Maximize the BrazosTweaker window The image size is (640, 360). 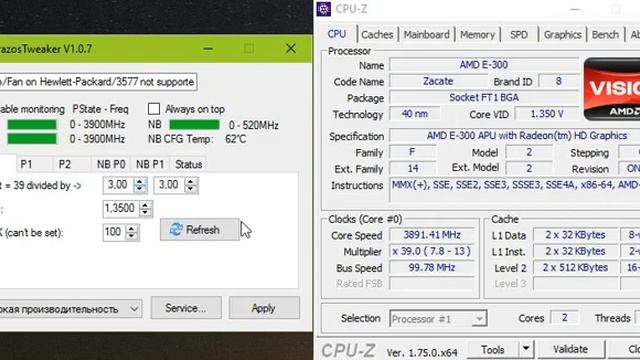click(249, 49)
